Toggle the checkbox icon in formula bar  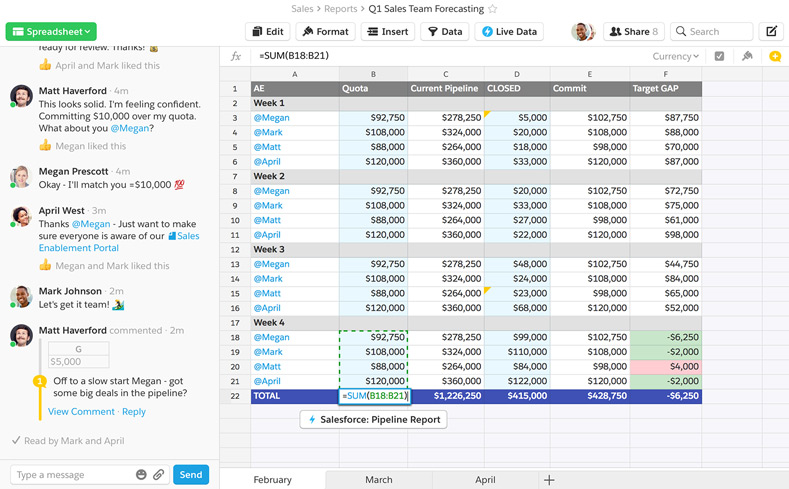(719, 57)
